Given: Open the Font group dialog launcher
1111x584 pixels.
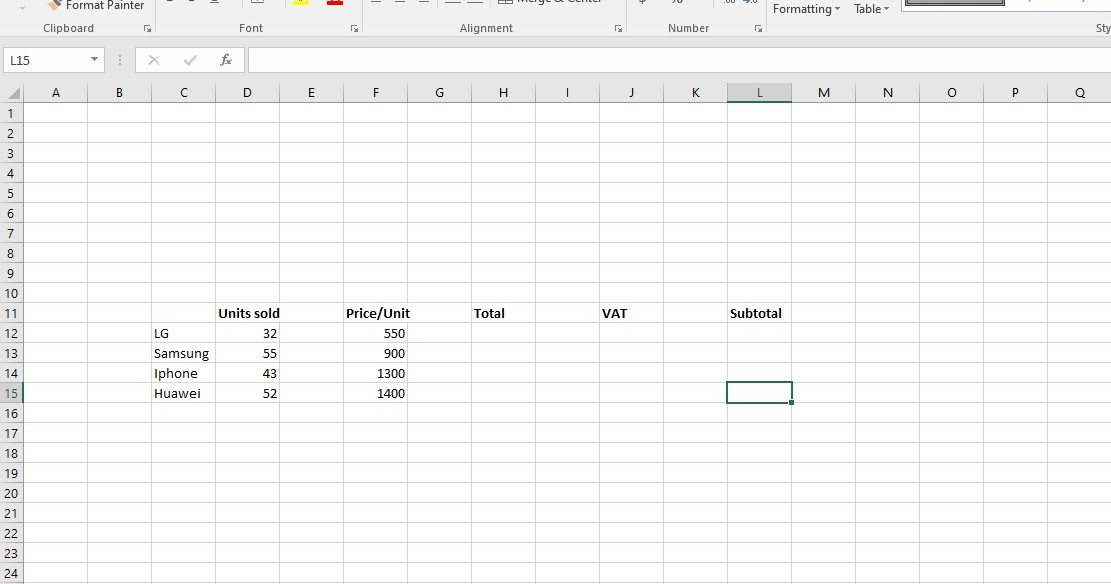Looking at the screenshot, I should (354, 28).
